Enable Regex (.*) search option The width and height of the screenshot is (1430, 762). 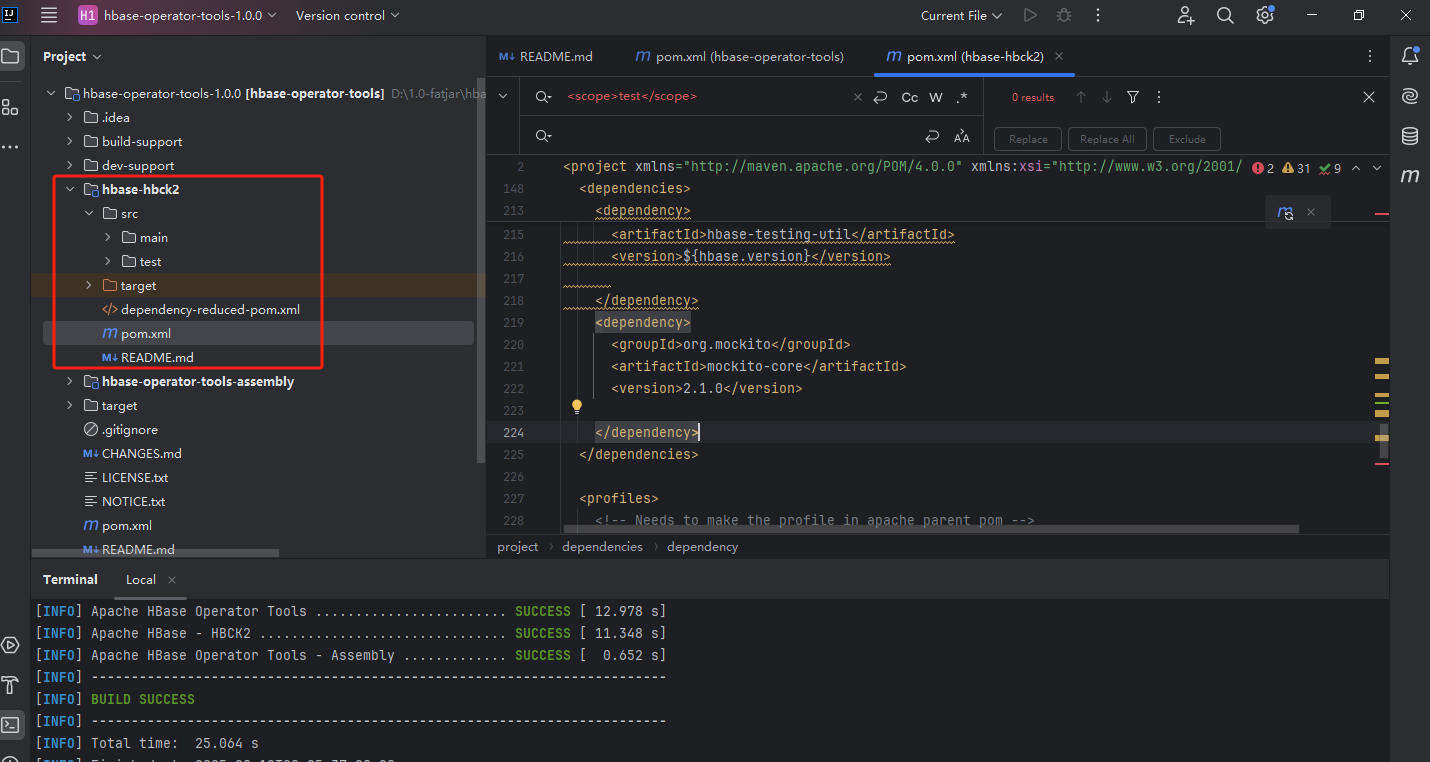click(x=962, y=97)
